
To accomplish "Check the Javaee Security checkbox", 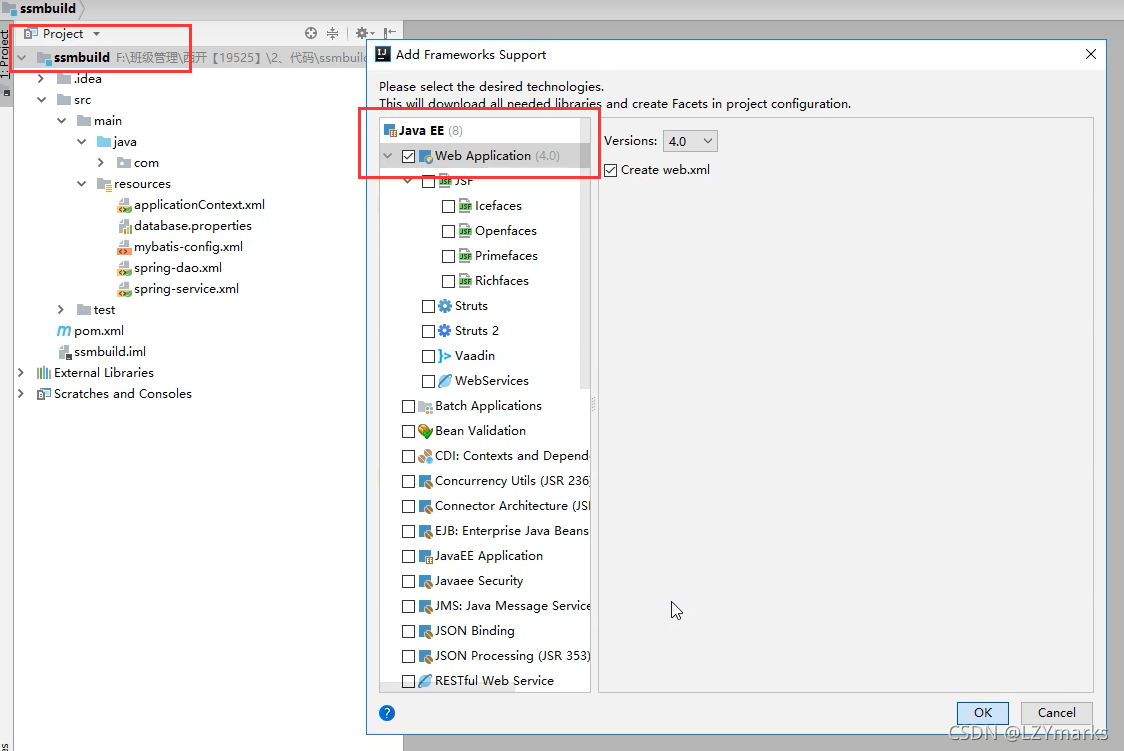I will pyautogui.click(x=409, y=581).
